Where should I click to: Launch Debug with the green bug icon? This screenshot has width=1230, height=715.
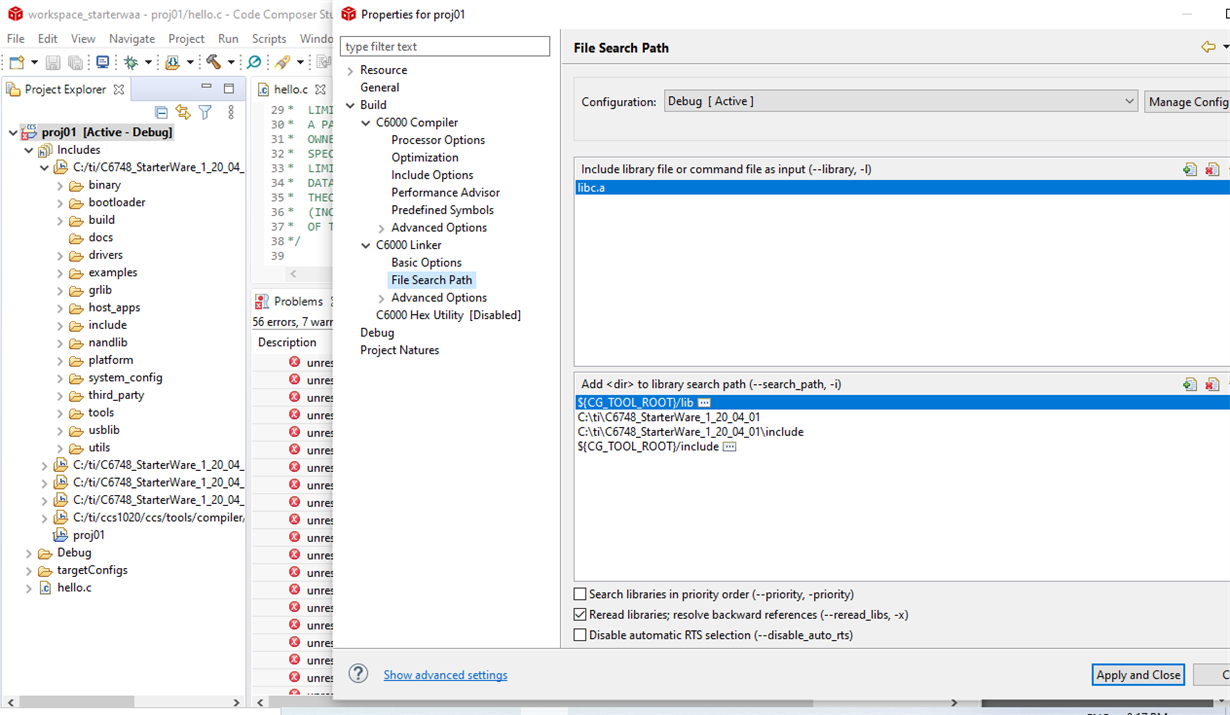(x=130, y=62)
